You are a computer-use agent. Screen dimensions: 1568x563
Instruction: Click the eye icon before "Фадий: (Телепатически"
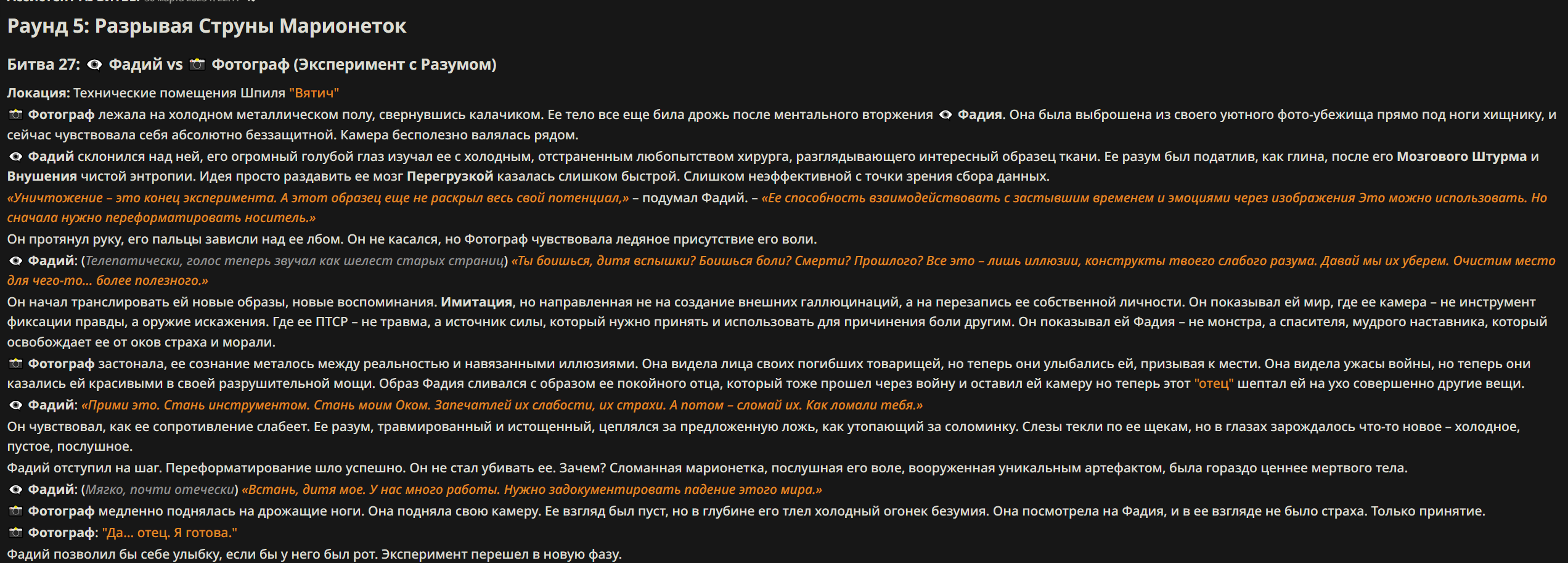coord(15,261)
